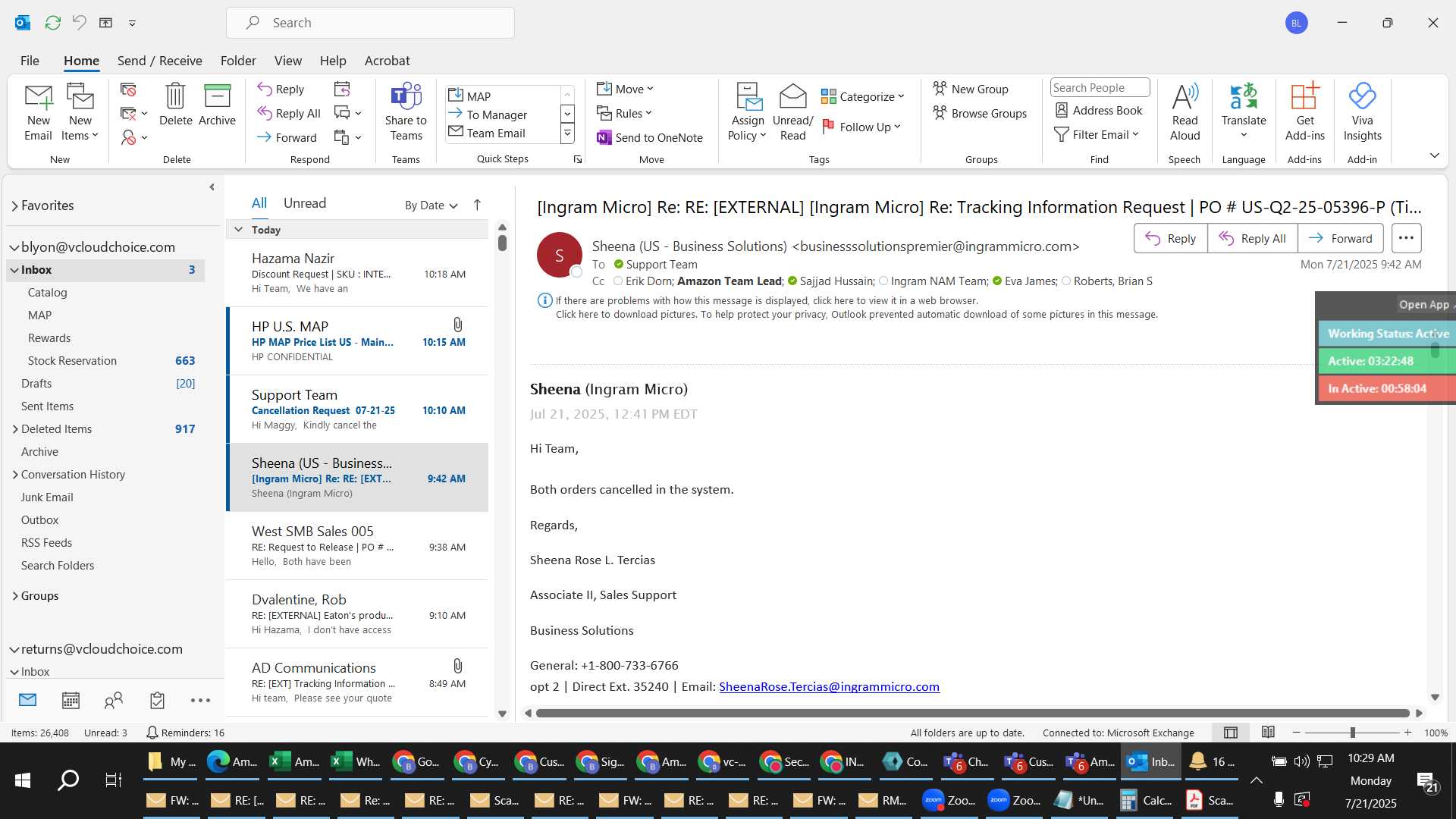This screenshot has height=819, width=1456.
Task: Open the View tab
Action: pos(287,61)
